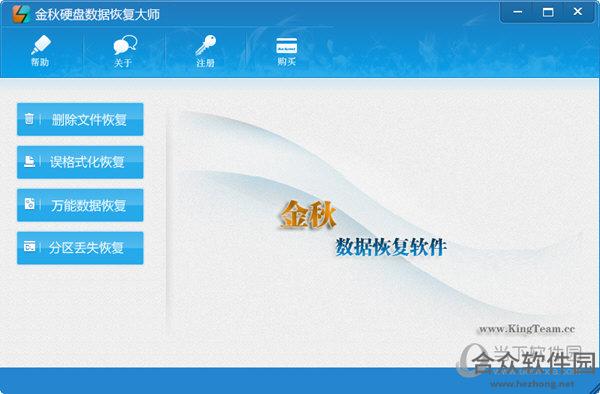600x394 pixels.
Task: Open the 帮助 help toolbar icon
Action: click(41, 50)
